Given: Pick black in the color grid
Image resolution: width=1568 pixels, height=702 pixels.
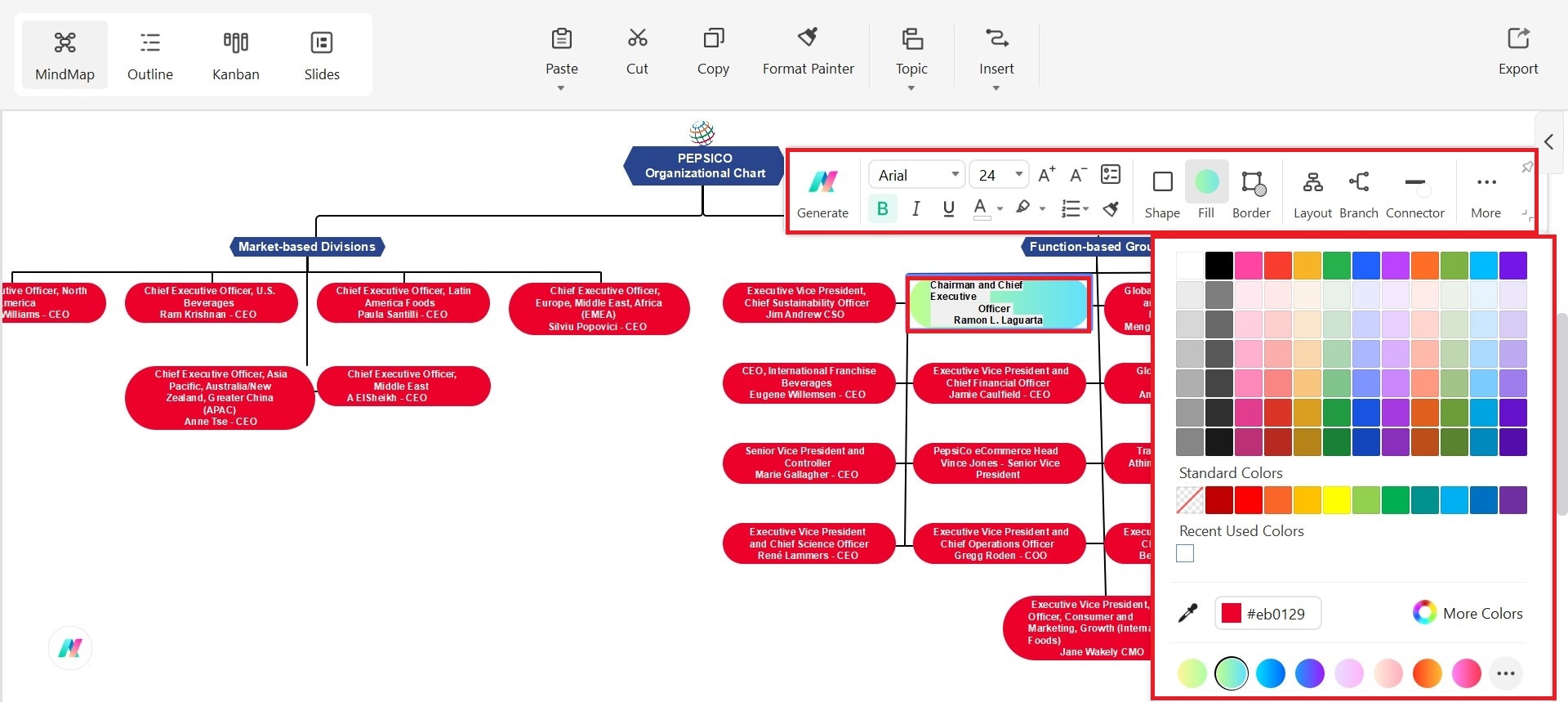Looking at the screenshot, I should 1219,266.
